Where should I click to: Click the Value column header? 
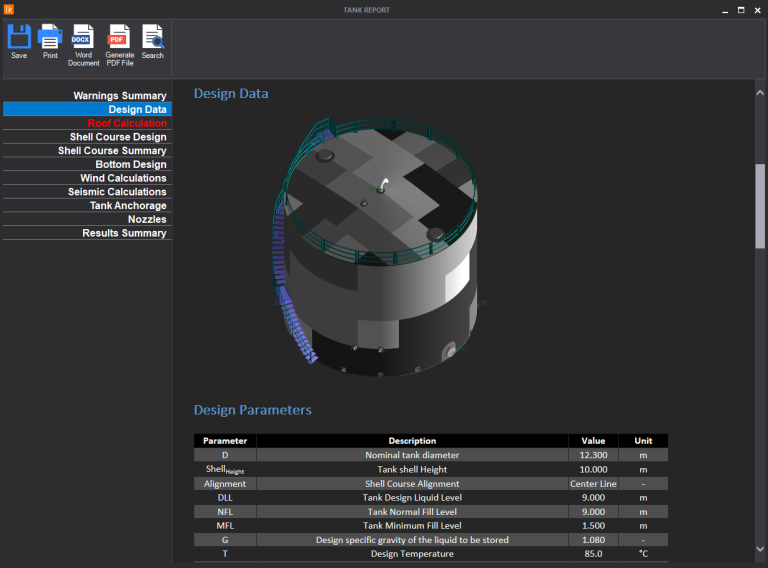(593, 441)
